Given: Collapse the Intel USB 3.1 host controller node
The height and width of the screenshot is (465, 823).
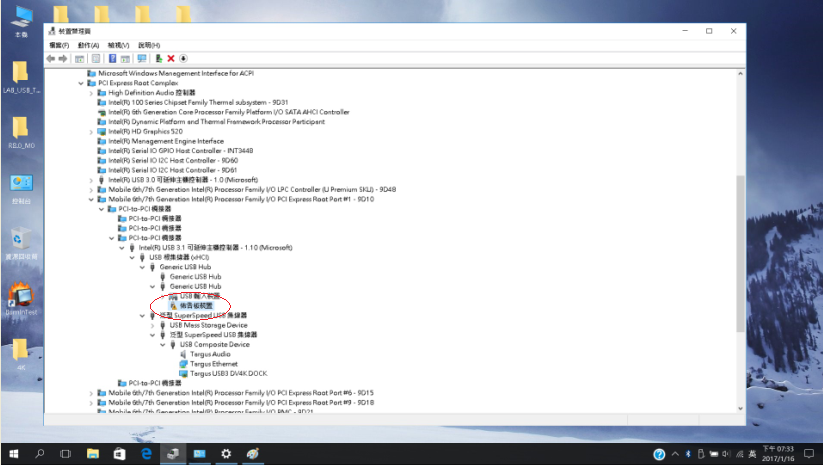Looking at the screenshot, I should click(122, 248).
